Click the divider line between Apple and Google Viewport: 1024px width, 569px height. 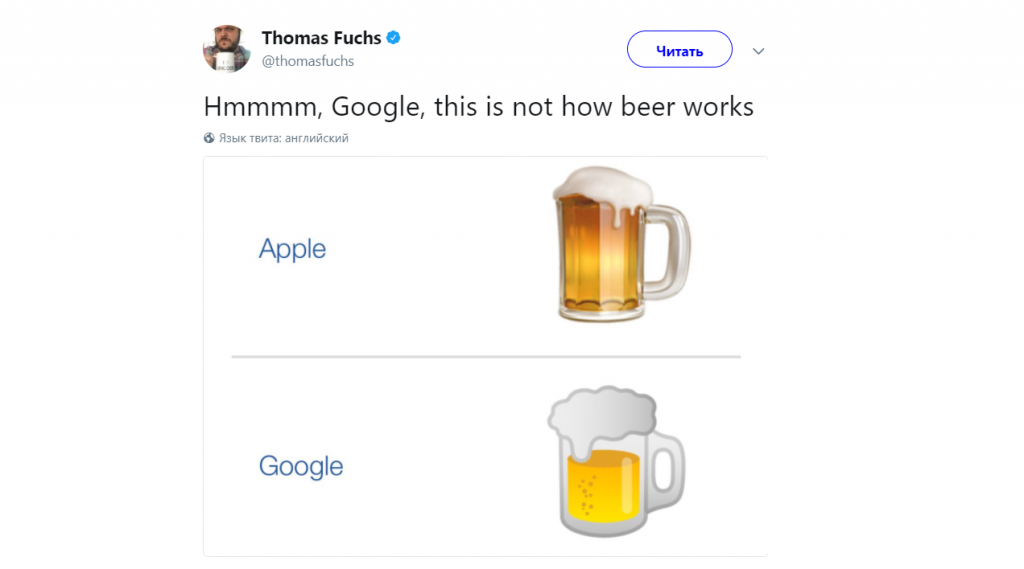[x=486, y=356]
